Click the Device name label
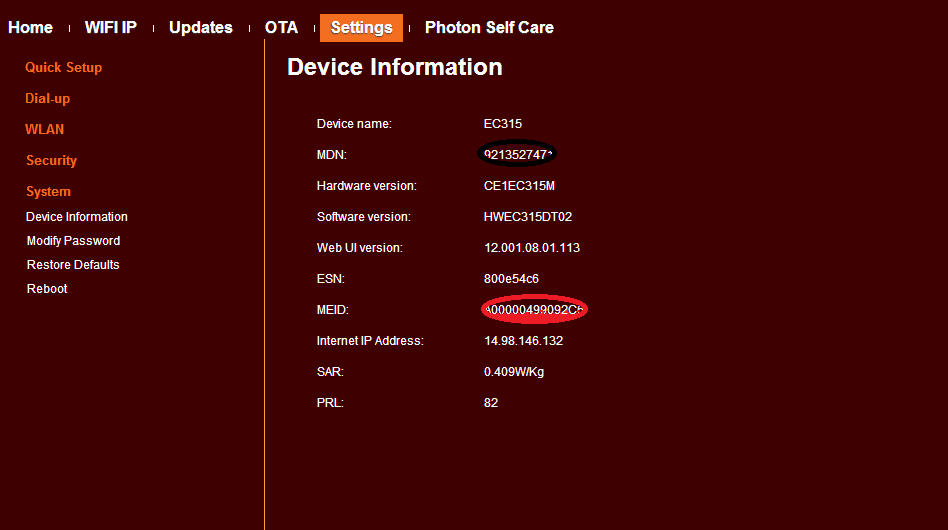This screenshot has height=530, width=948. tap(354, 124)
